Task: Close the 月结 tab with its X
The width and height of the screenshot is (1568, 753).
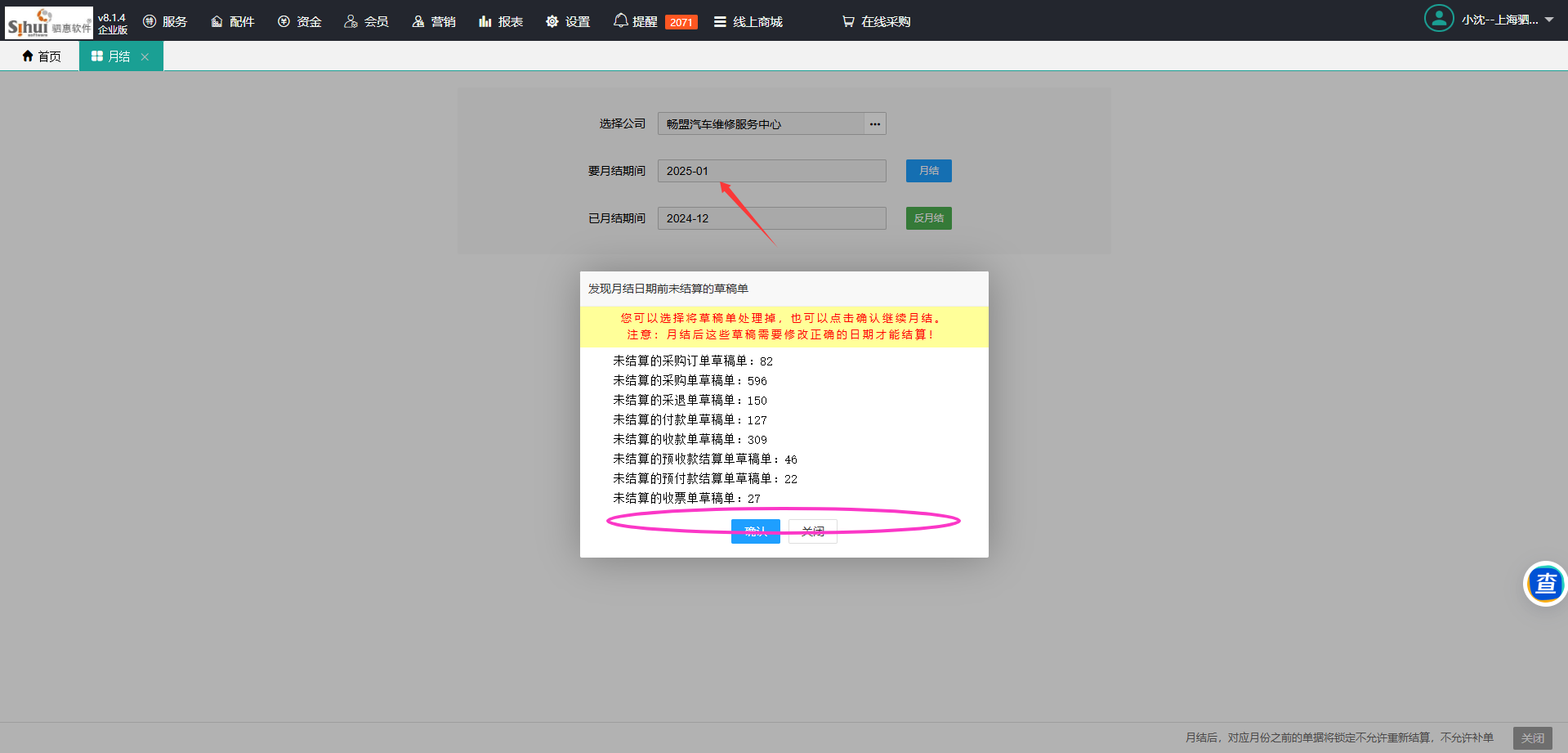Action: (145, 56)
